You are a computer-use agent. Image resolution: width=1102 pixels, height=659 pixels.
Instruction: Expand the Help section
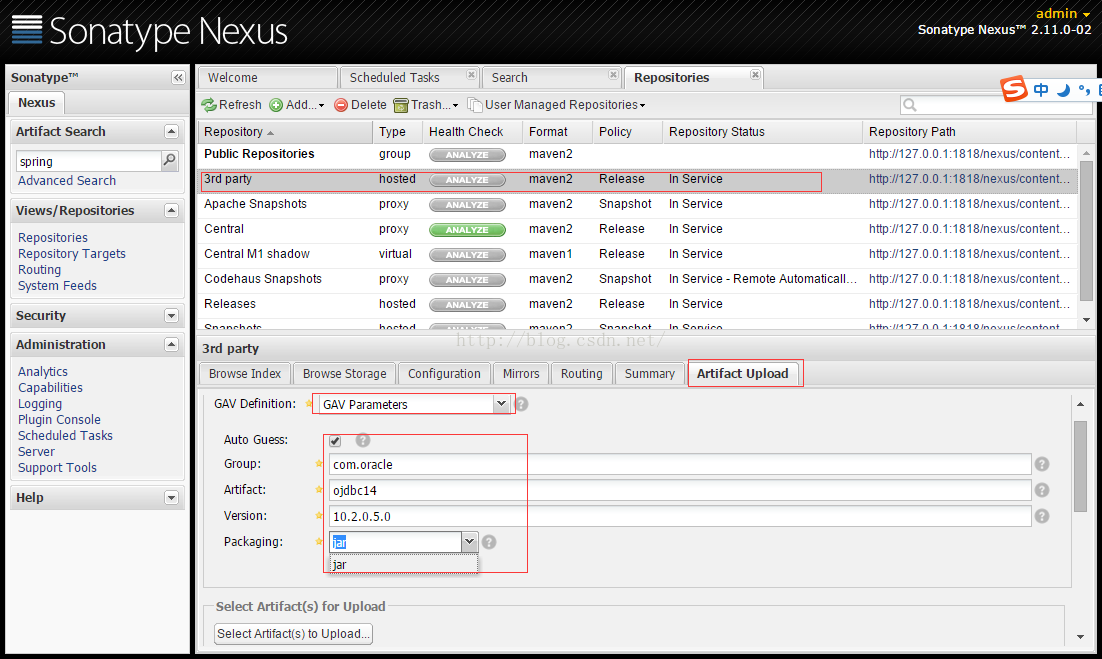pyautogui.click(x=171, y=497)
